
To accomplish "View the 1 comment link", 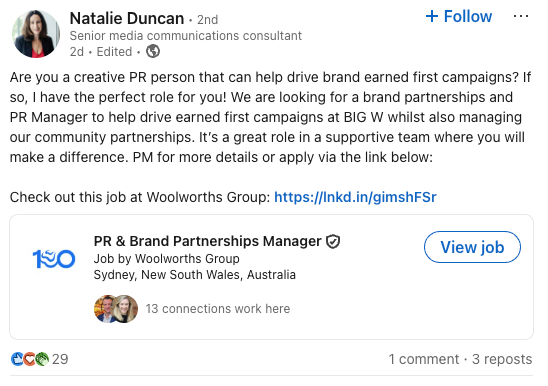I will point(424,359).
